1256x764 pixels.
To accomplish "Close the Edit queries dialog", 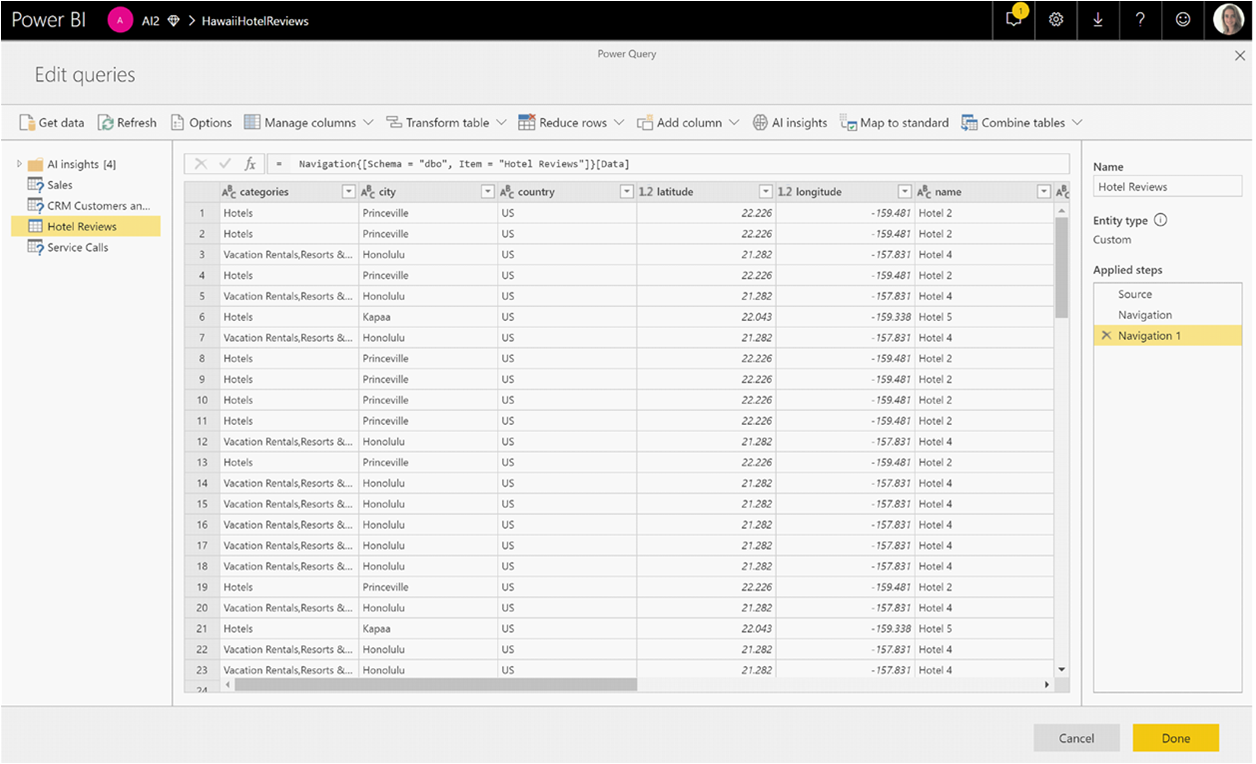I will (x=1240, y=57).
